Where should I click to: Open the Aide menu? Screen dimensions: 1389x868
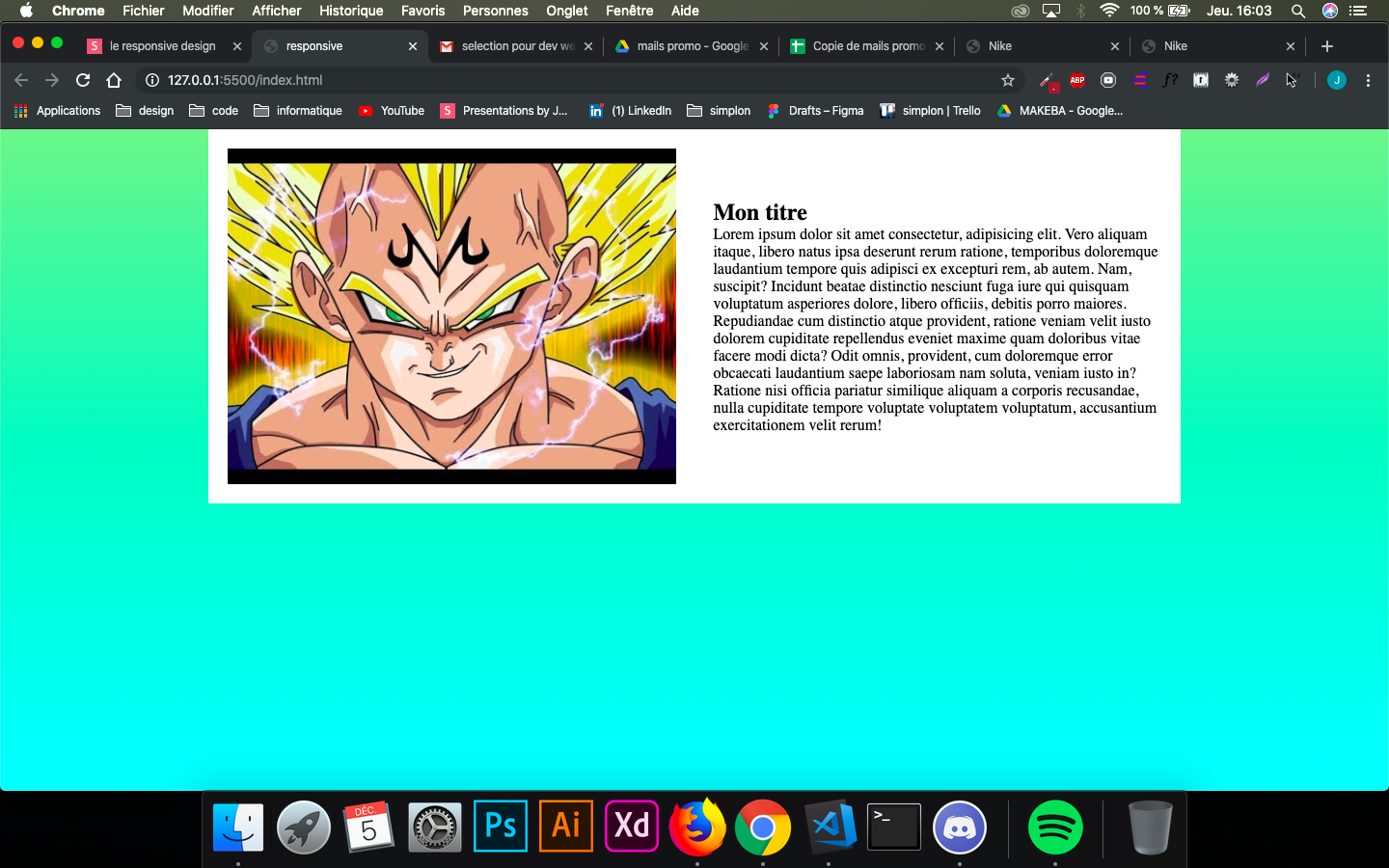pyautogui.click(x=685, y=11)
